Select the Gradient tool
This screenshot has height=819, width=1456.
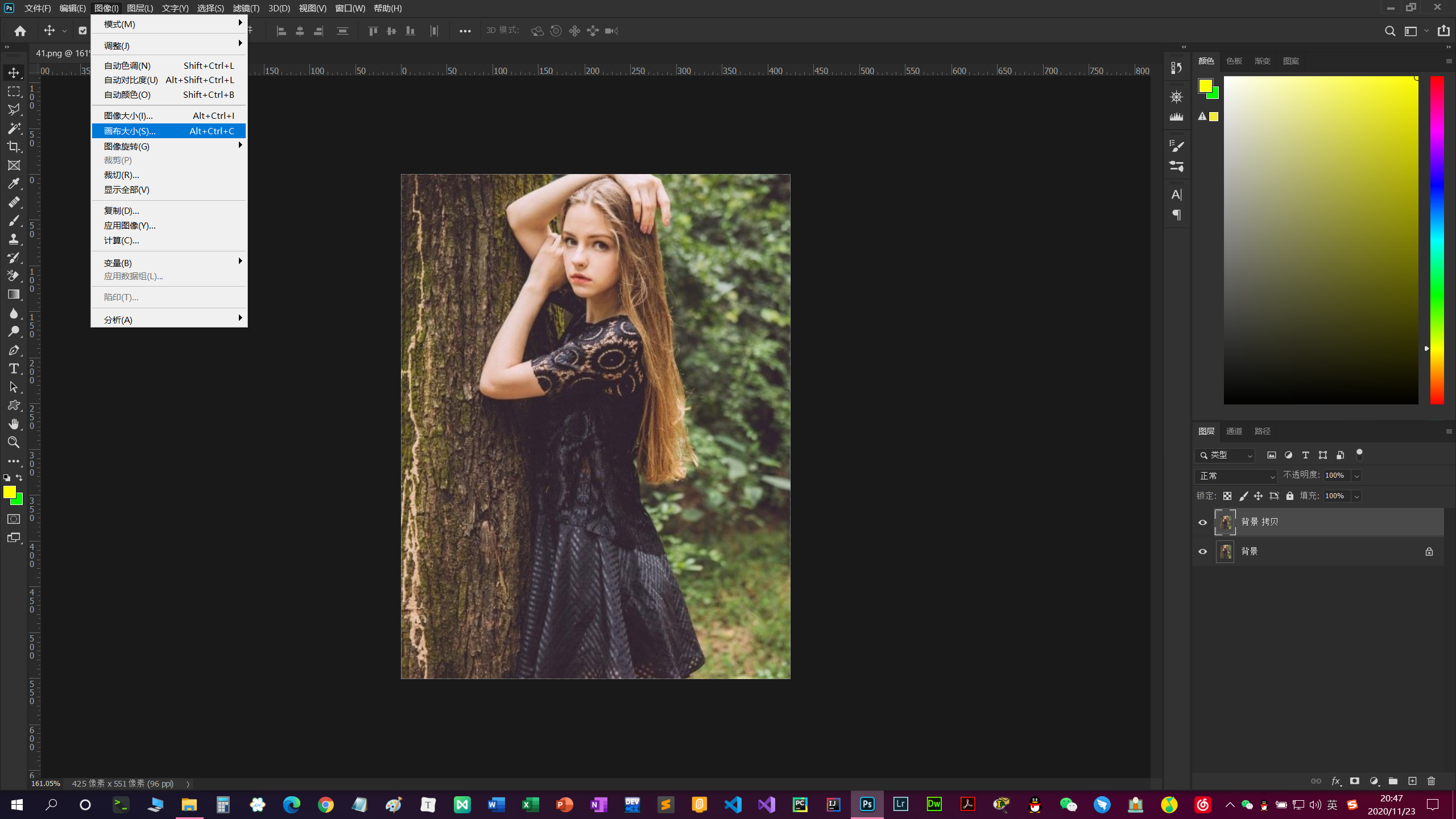pos(14,295)
